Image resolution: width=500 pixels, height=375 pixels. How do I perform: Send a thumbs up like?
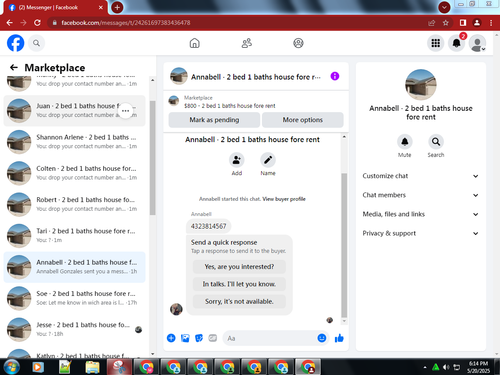point(339,338)
